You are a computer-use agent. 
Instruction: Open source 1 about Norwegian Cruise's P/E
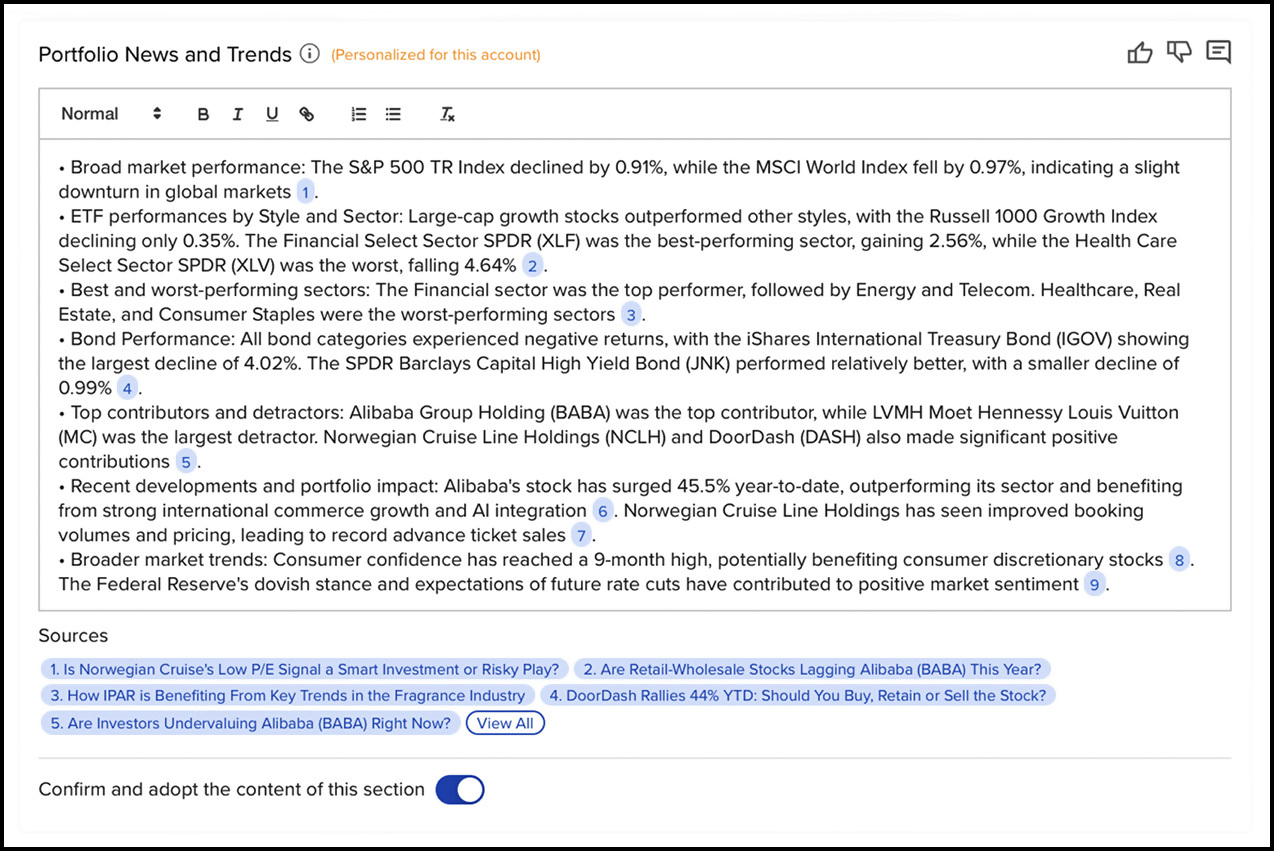[x=304, y=669]
